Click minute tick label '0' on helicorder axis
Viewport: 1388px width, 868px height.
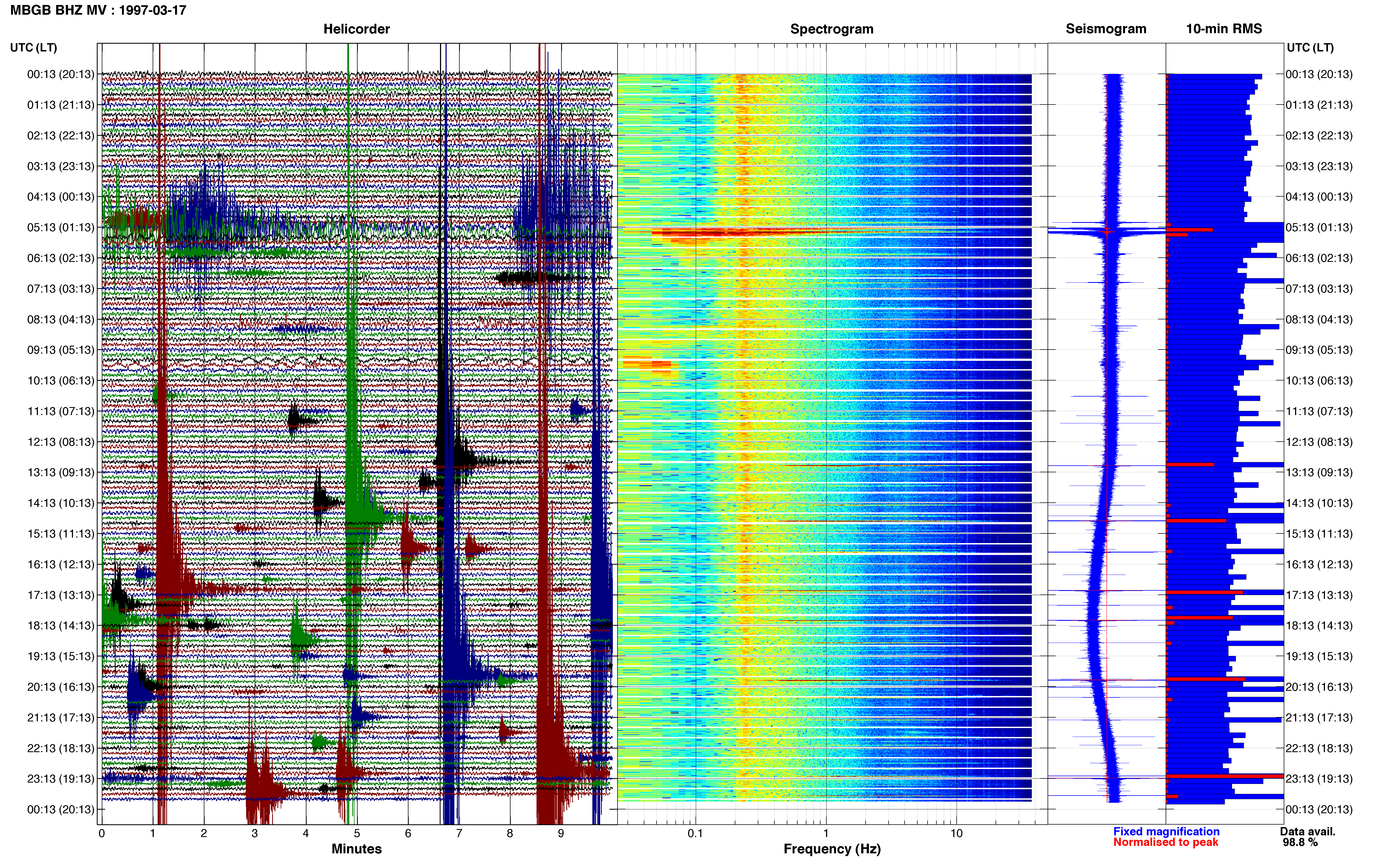coord(101,833)
